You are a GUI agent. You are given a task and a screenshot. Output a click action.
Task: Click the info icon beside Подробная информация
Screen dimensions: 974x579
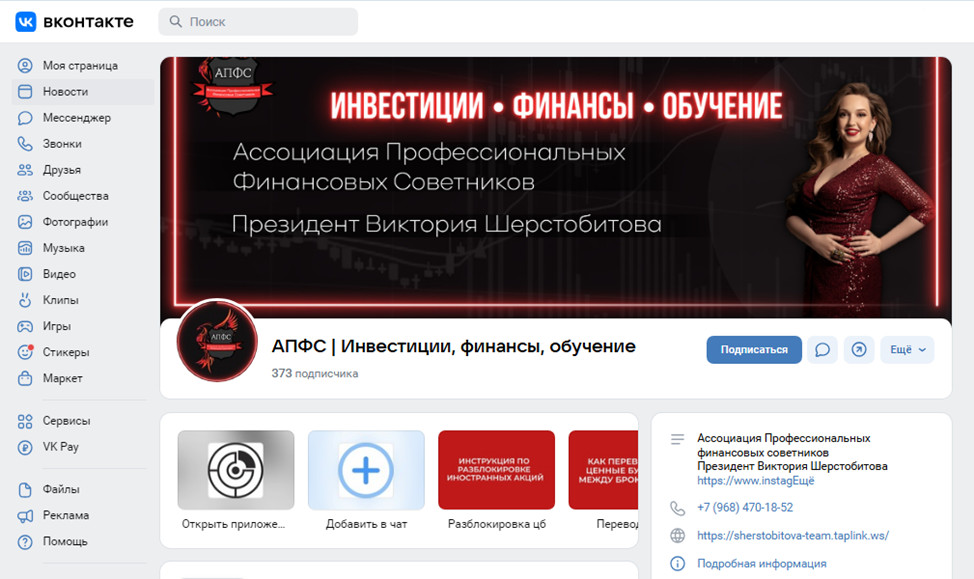(x=678, y=563)
